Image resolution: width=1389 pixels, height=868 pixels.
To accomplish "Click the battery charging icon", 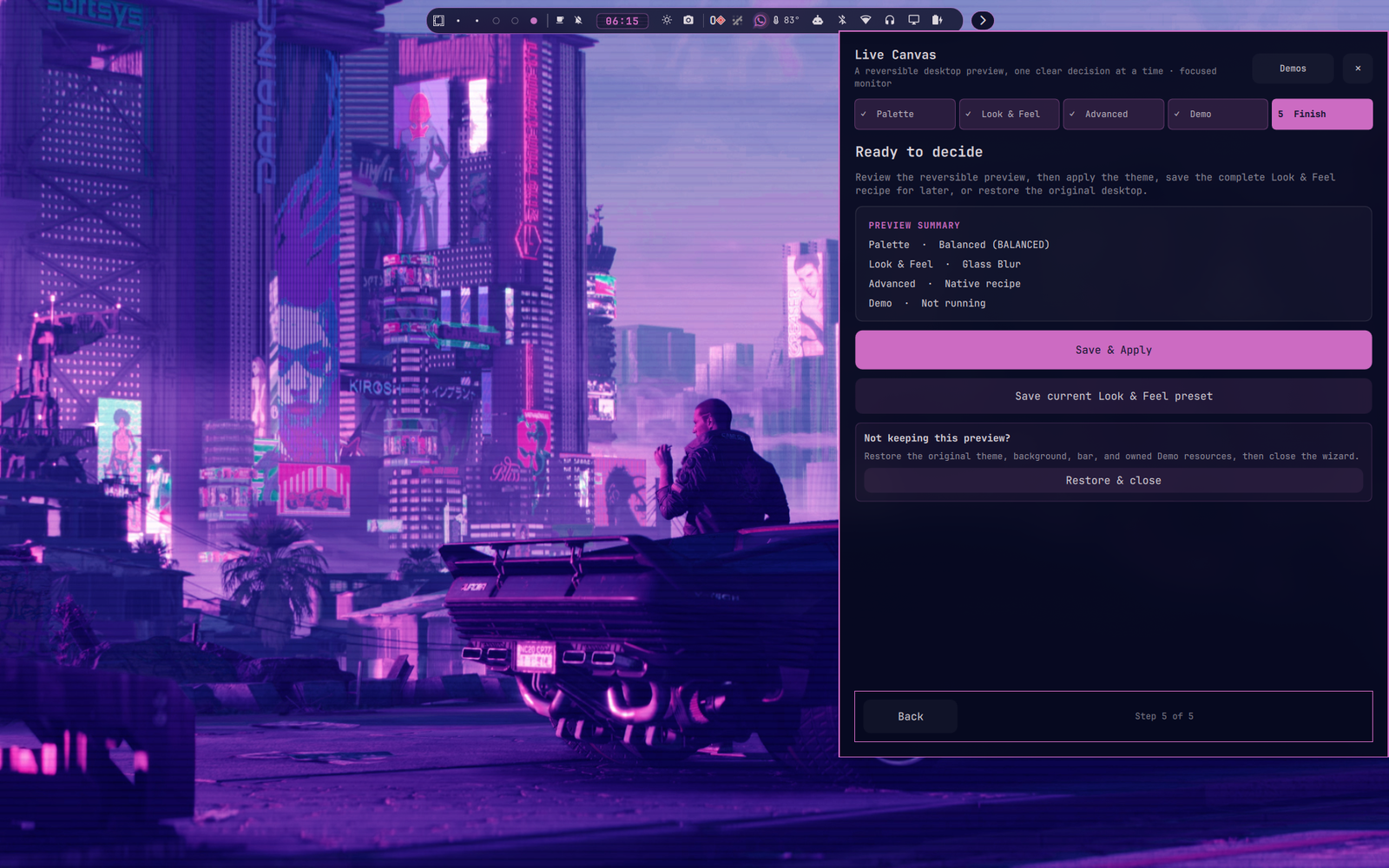I will [938, 20].
